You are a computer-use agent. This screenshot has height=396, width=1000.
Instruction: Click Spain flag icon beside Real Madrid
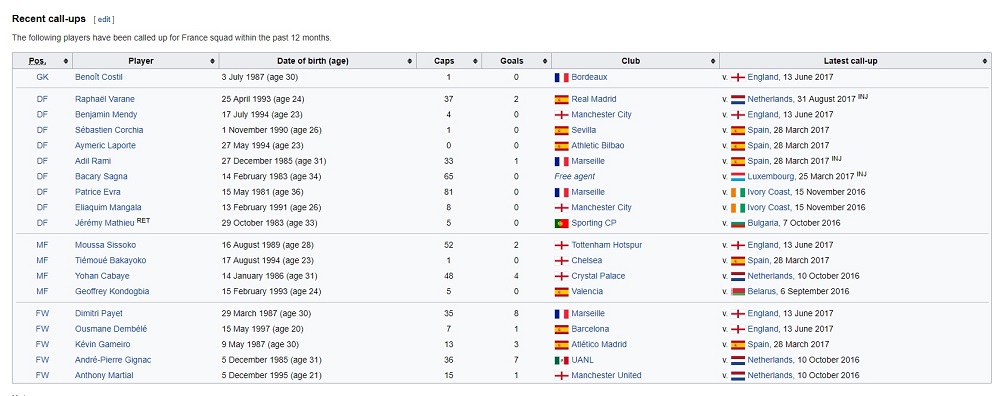click(x=561, y=99)
